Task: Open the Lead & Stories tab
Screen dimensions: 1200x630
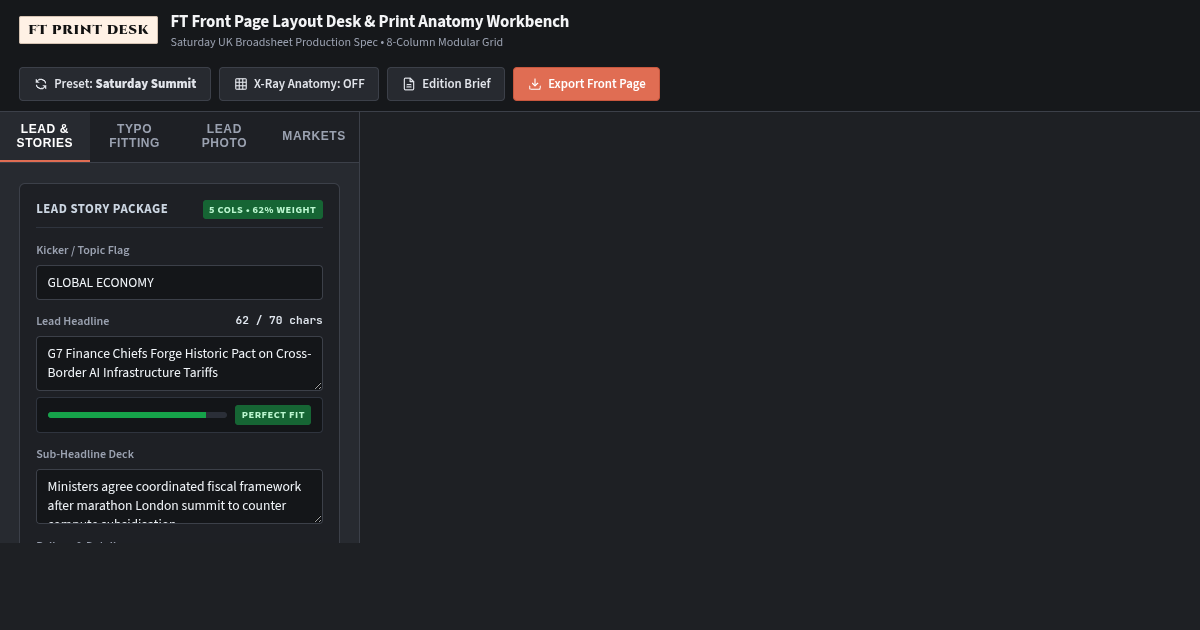Action: click(45, 136)
